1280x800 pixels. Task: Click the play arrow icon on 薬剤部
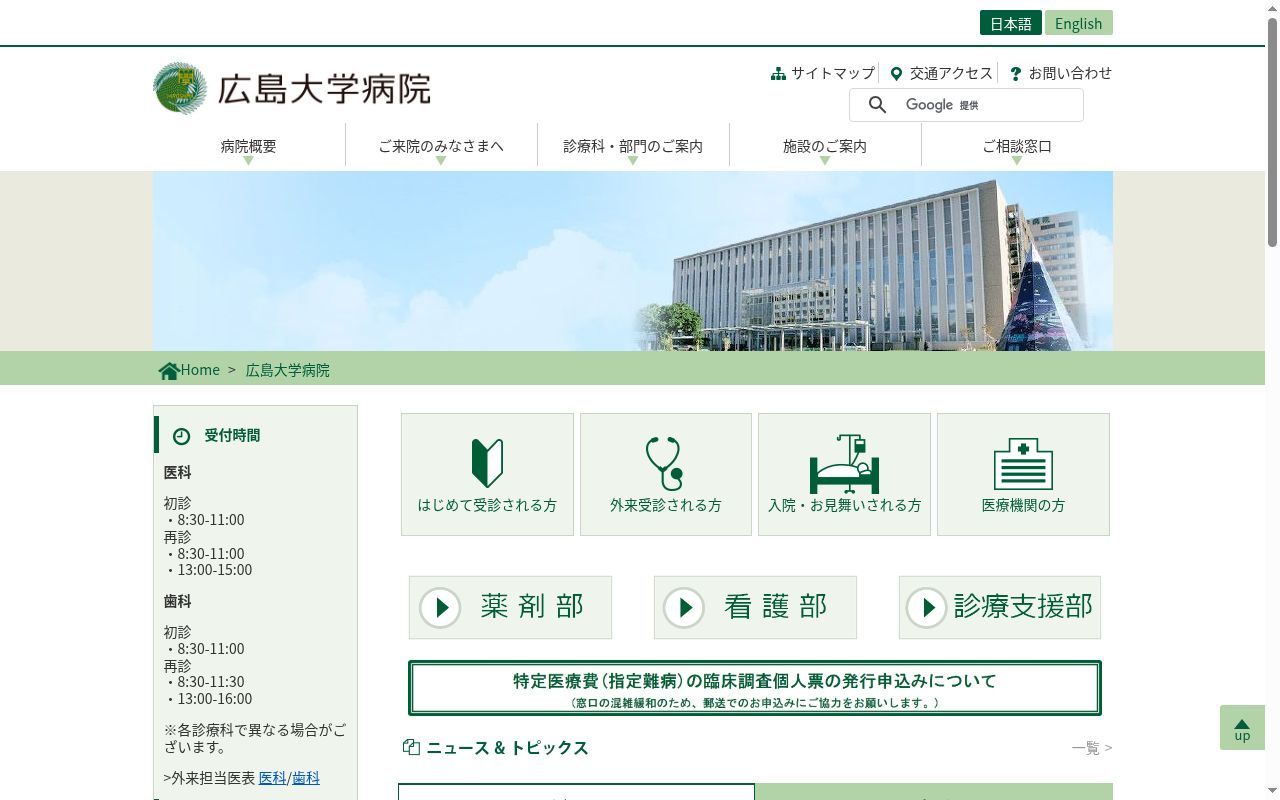pos(440,607)
